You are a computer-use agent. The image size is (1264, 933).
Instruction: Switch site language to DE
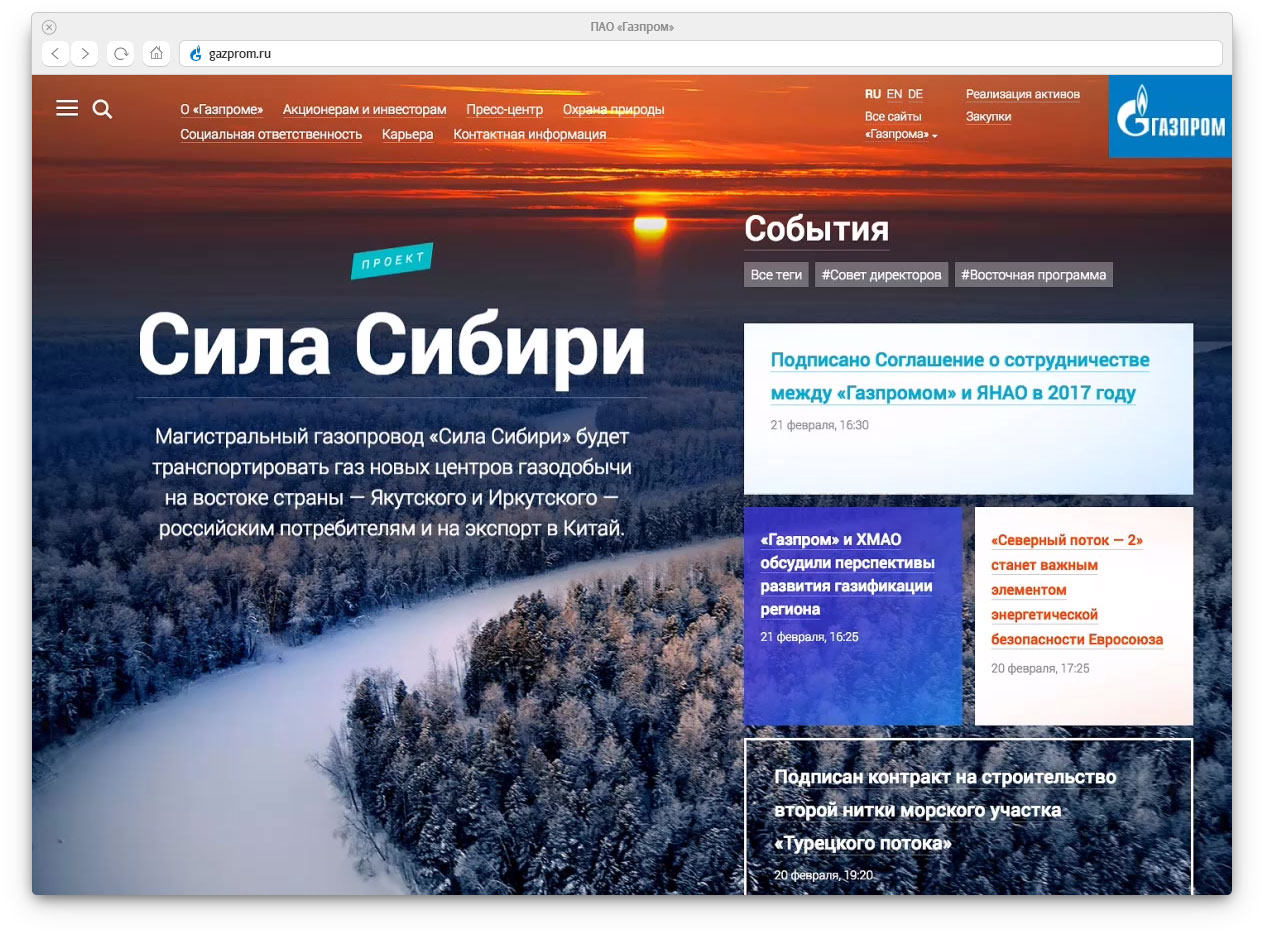(x=915, y=94)
